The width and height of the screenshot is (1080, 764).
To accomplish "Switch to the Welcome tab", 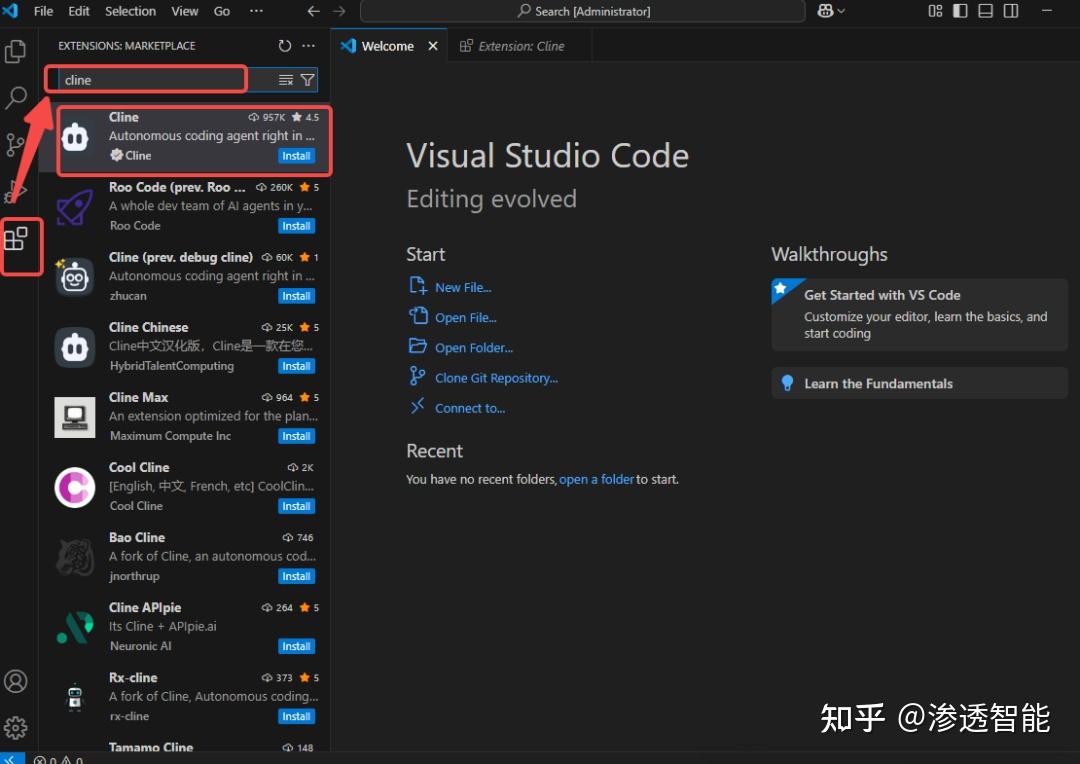I will point(387,46).
